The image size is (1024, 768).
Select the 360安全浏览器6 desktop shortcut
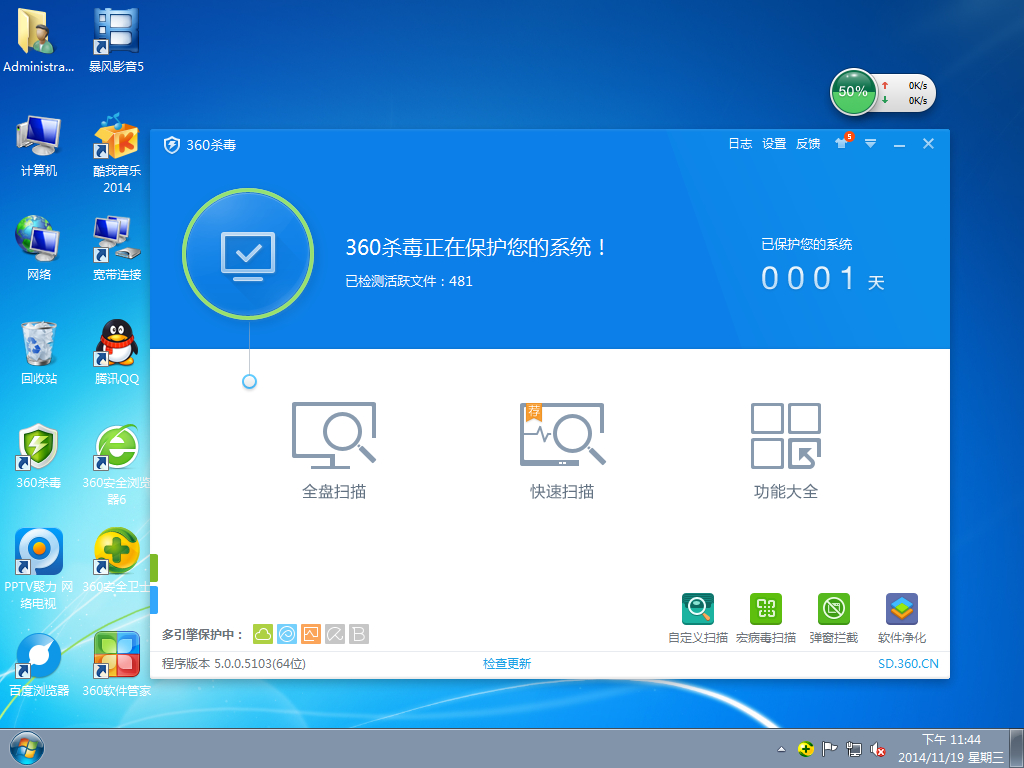[116, 465]
